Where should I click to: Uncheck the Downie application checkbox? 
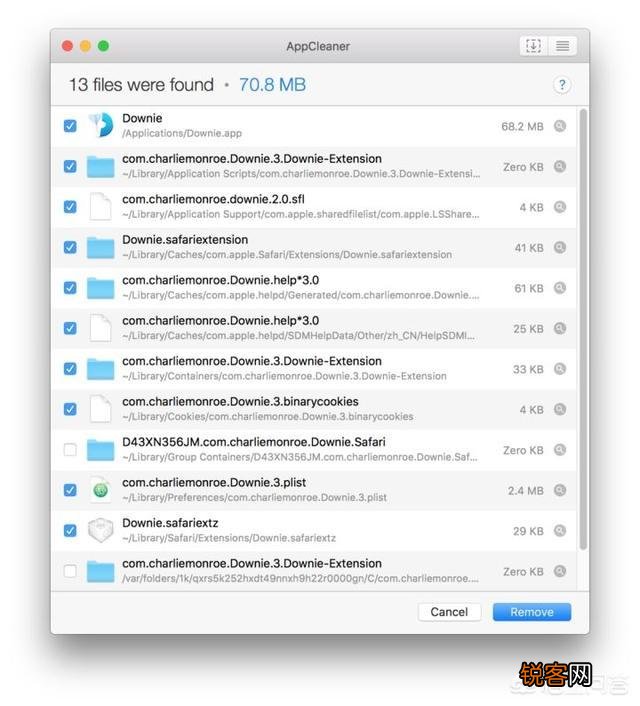70,126
